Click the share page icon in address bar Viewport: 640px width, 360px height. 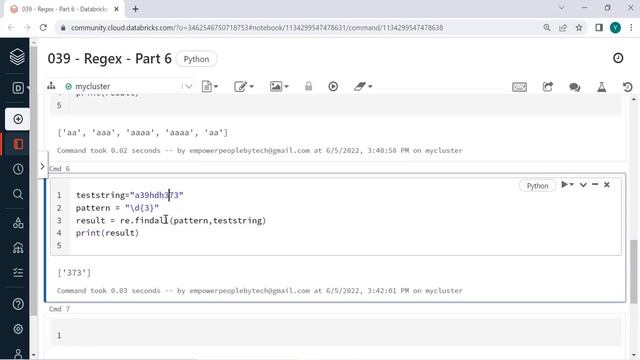(x=563, y=28)
